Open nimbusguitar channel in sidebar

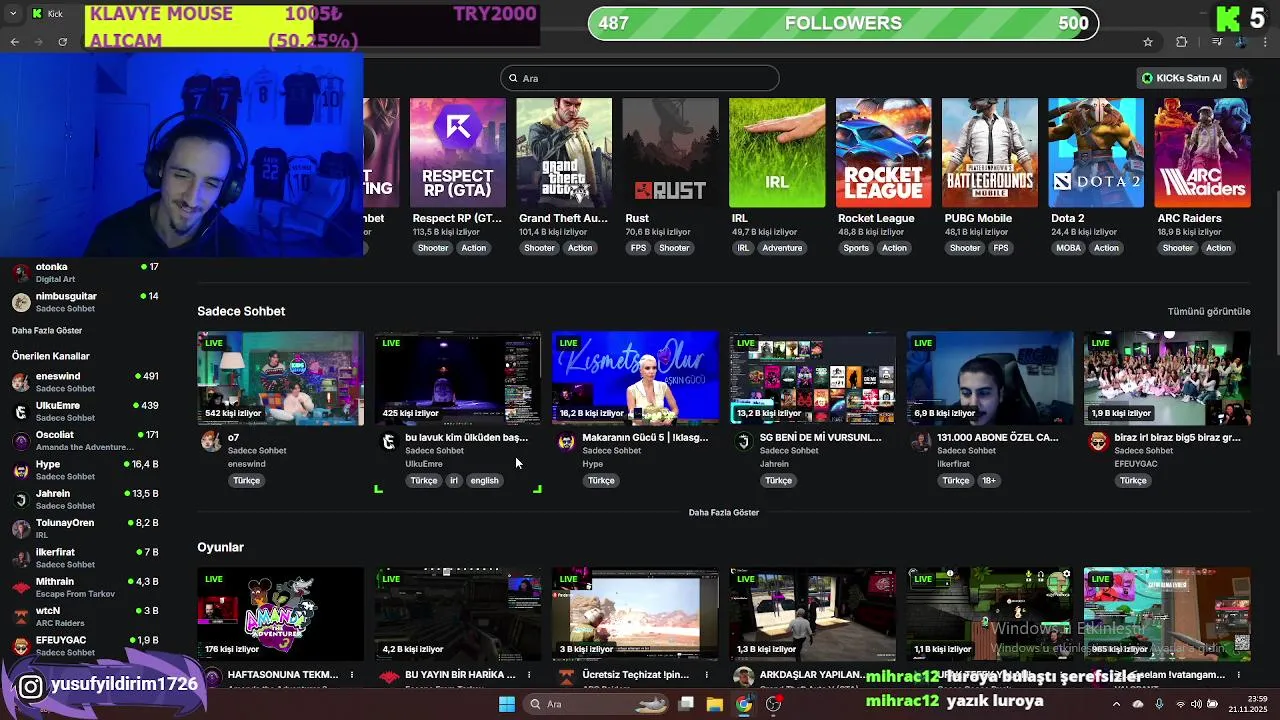pyautogui.click(x=85, y=302)
